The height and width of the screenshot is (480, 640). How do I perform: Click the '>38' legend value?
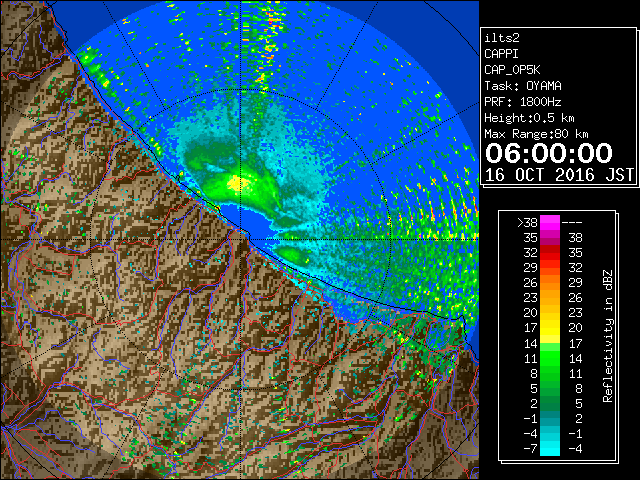pyautogui.click(x=527, y=223)
